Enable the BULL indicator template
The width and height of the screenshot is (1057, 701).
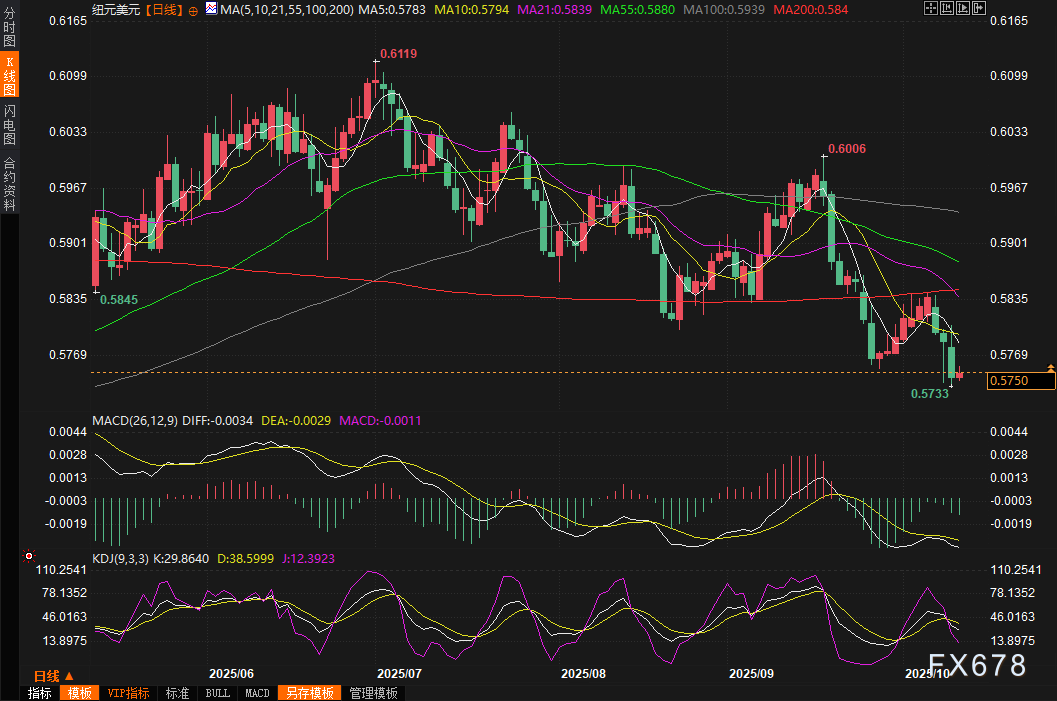coord(217,693)
